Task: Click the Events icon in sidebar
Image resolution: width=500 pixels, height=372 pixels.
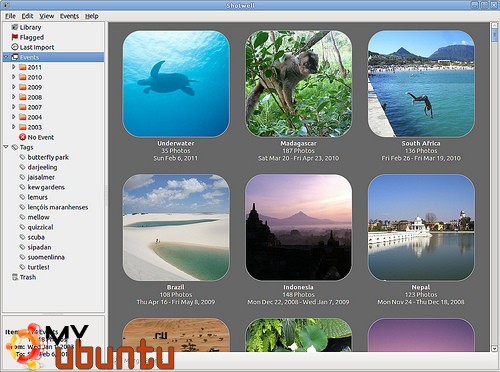Action: click(15, 57)
